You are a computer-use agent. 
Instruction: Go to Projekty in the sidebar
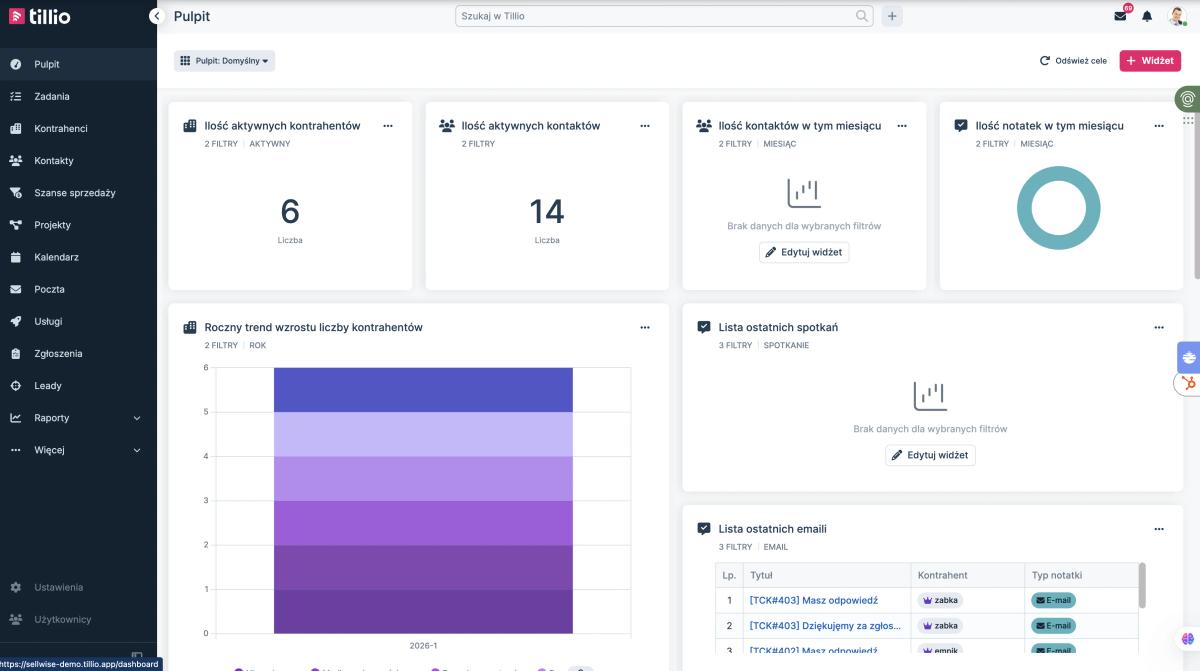[78, 225]
